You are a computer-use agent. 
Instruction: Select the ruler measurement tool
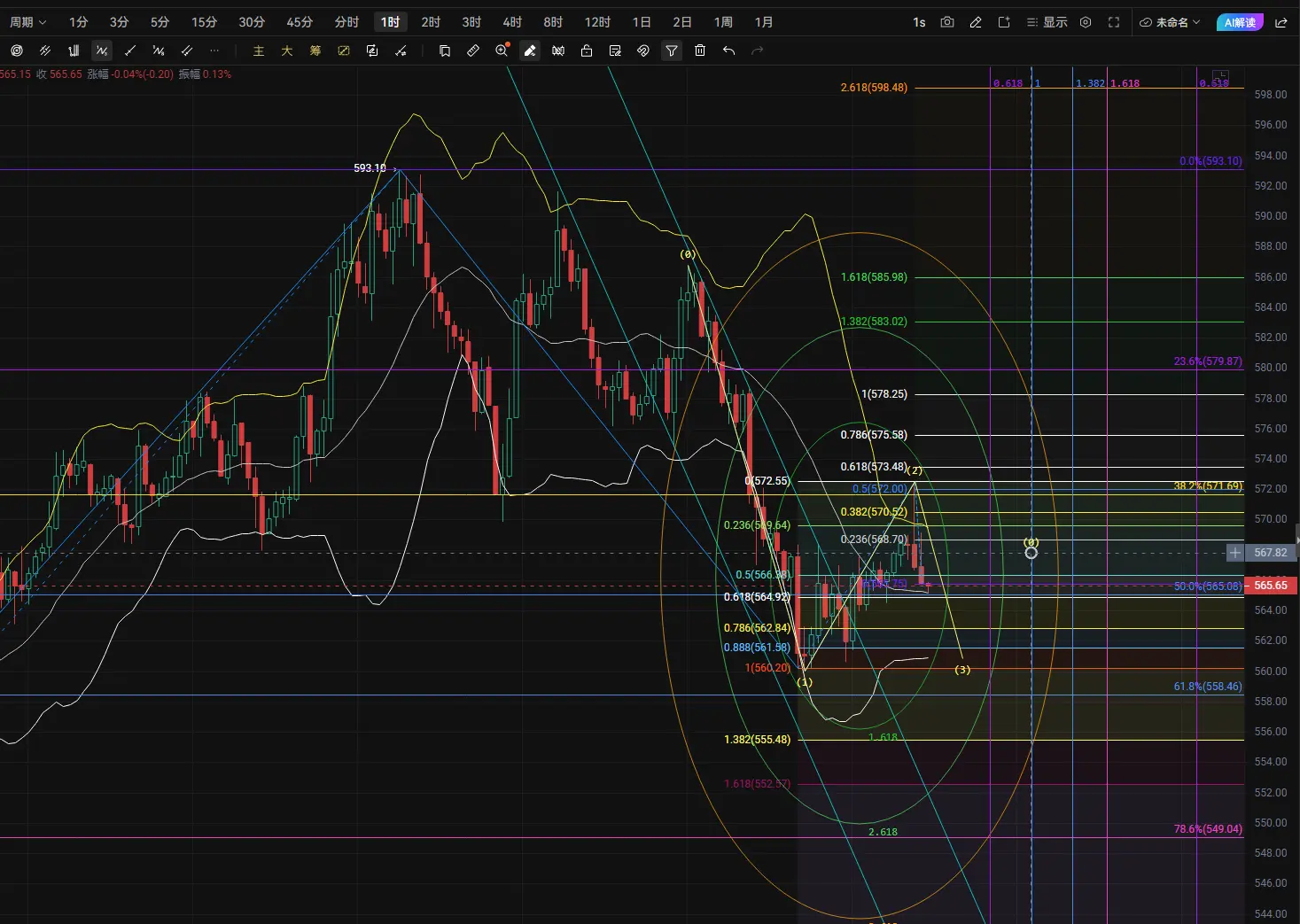tap(473, 50)
